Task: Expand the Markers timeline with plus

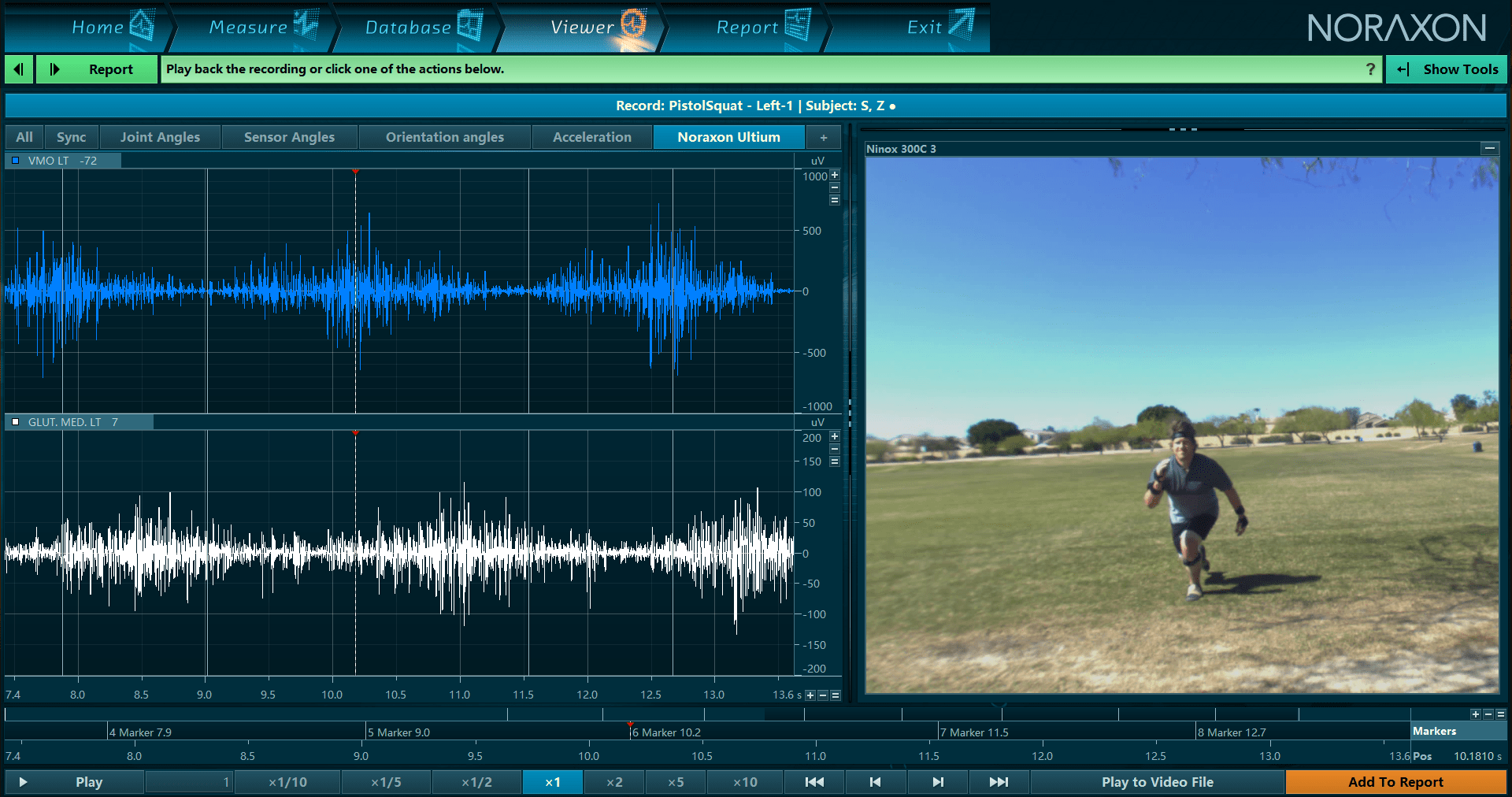Action: click(x=1476, y=714)
